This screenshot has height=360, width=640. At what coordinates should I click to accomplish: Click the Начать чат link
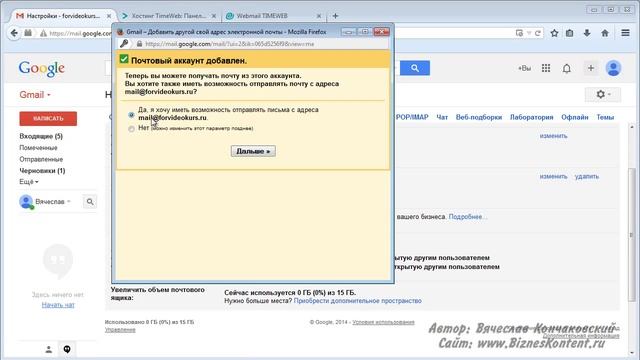[58, 305]
